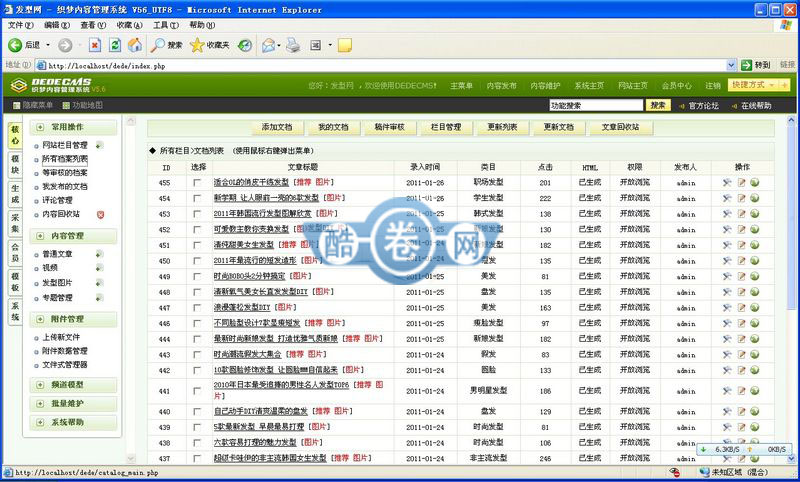Click the edit icon for row 455
The height and width of the screenshot is (482, 800).
tap(741, 183)
